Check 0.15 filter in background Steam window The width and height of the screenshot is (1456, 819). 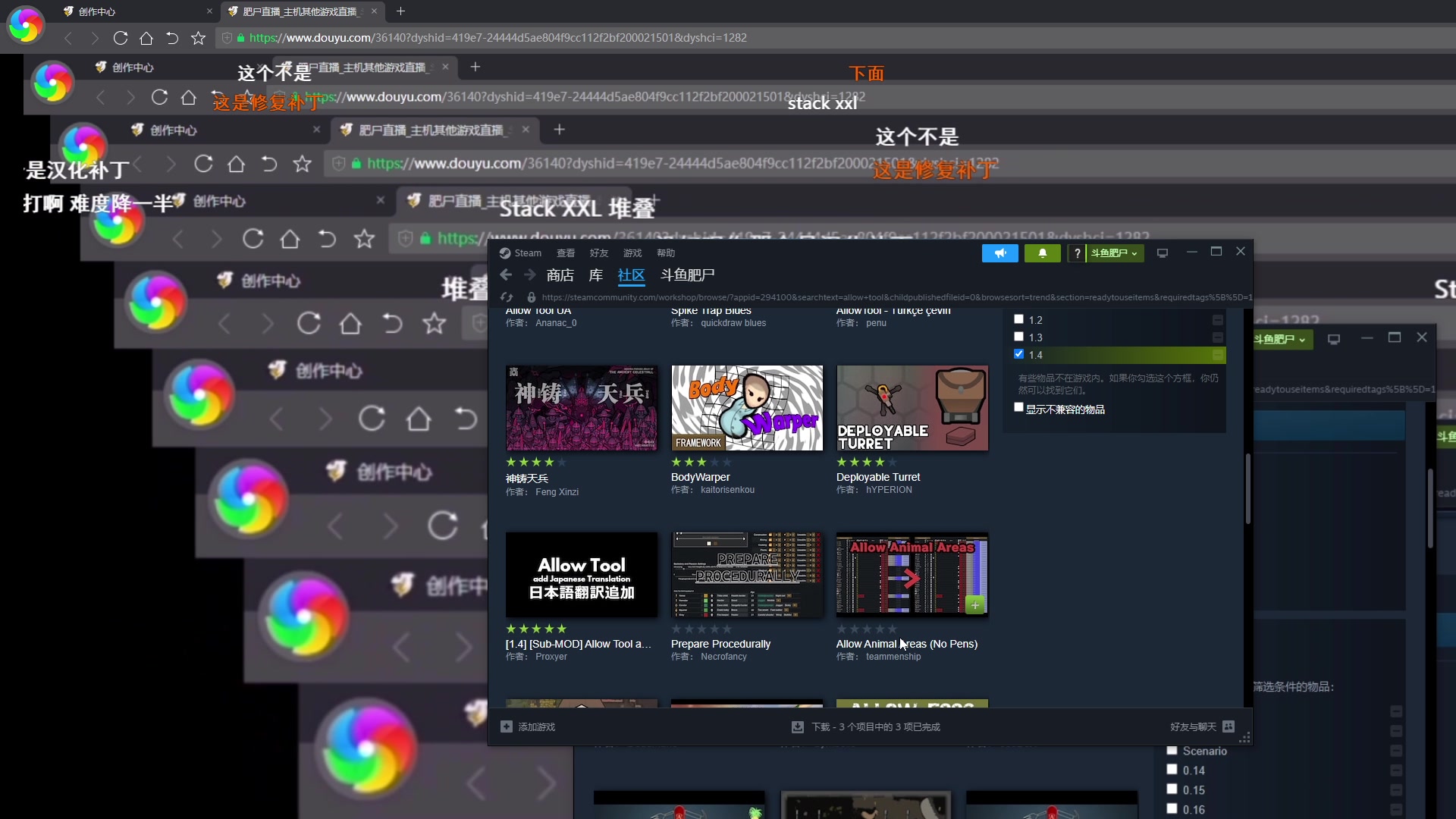pos(1172,789)
